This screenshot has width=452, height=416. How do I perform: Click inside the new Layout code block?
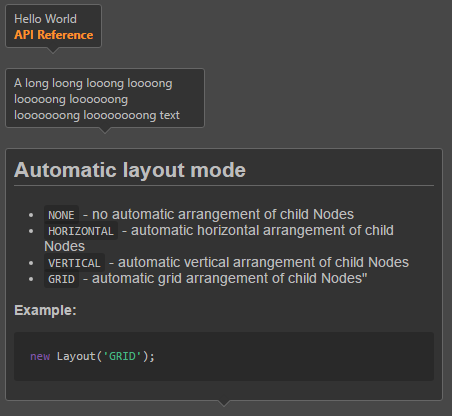224,356
